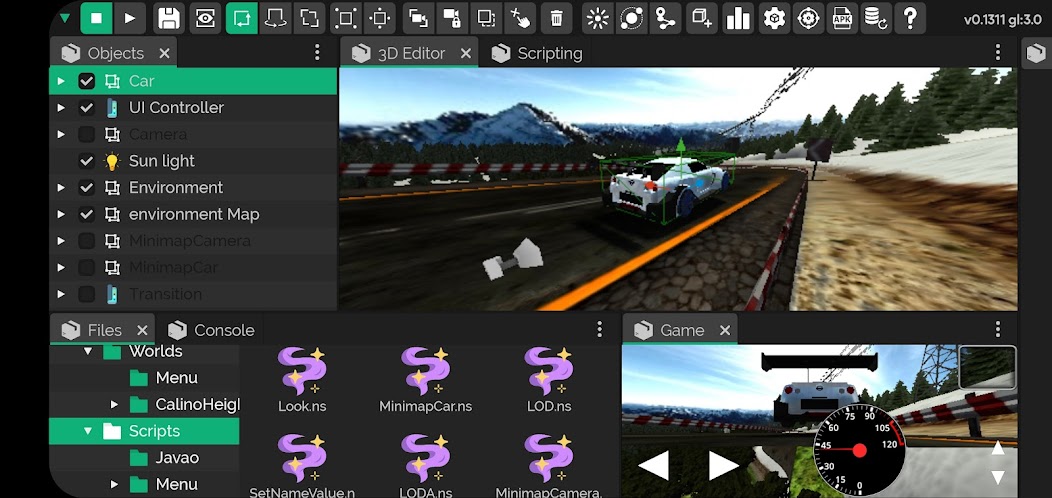The height and width of the screenshot is (498, 1052).
Task: Click the eye preview icon in toolbar
Action: coord(205,18)
